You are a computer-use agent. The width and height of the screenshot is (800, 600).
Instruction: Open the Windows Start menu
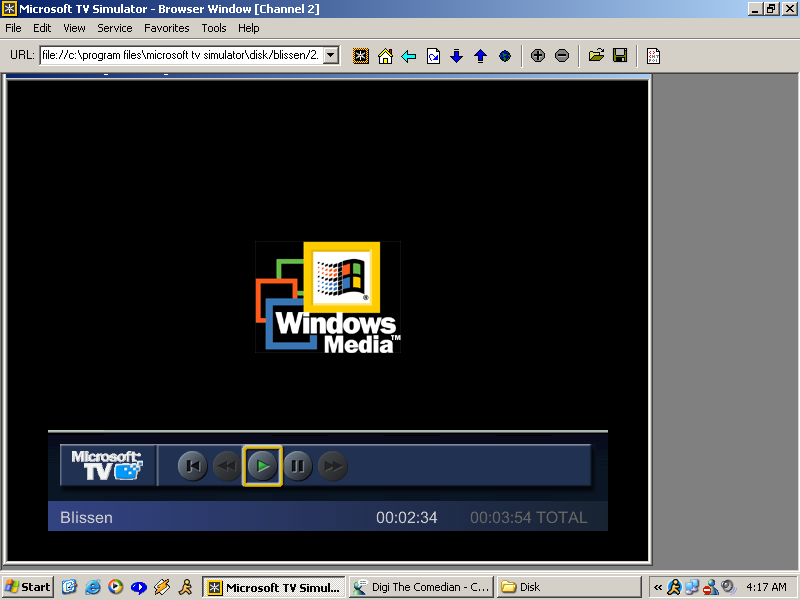[28, 587]
